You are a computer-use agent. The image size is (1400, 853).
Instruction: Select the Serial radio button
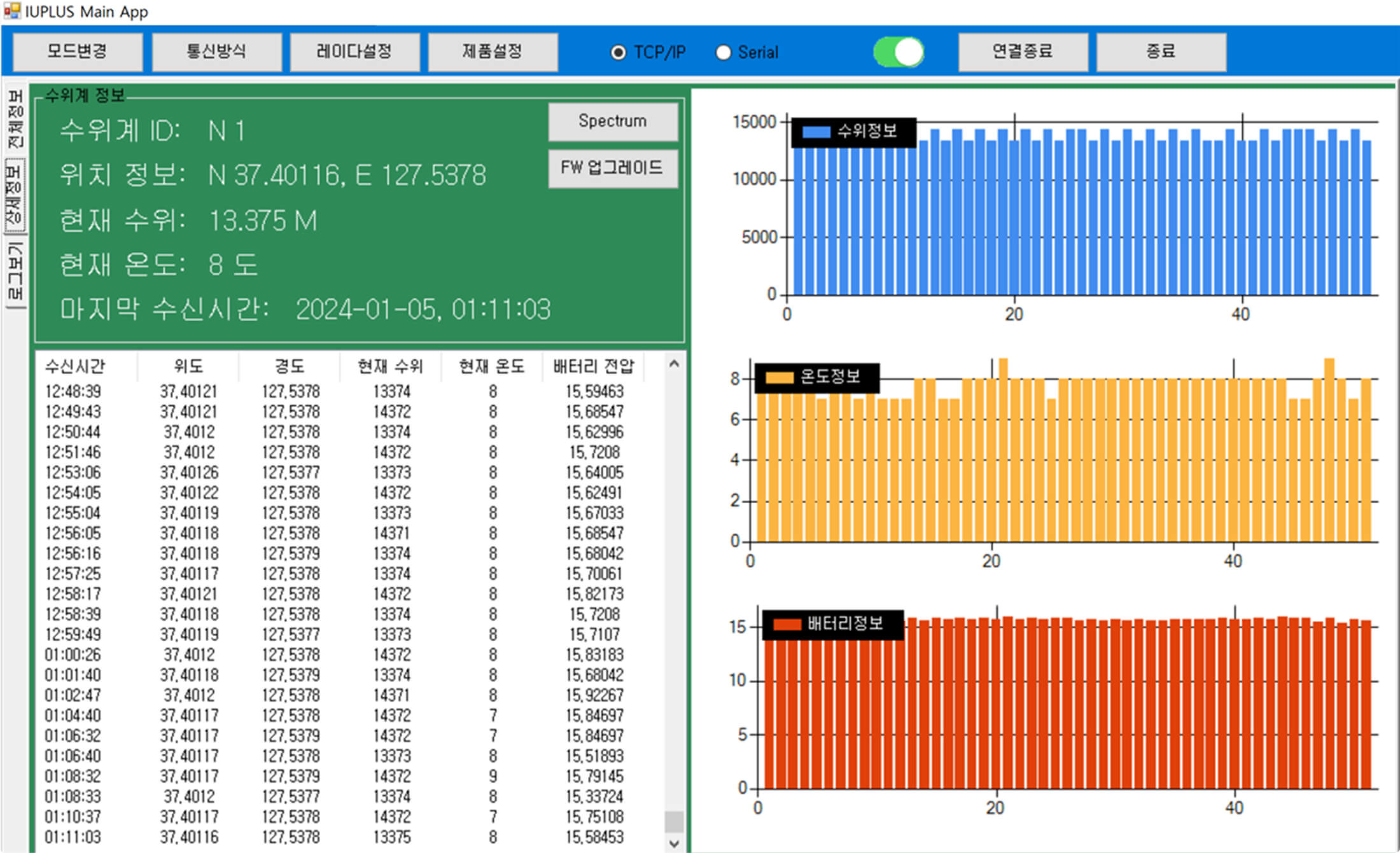pos(724,52)
